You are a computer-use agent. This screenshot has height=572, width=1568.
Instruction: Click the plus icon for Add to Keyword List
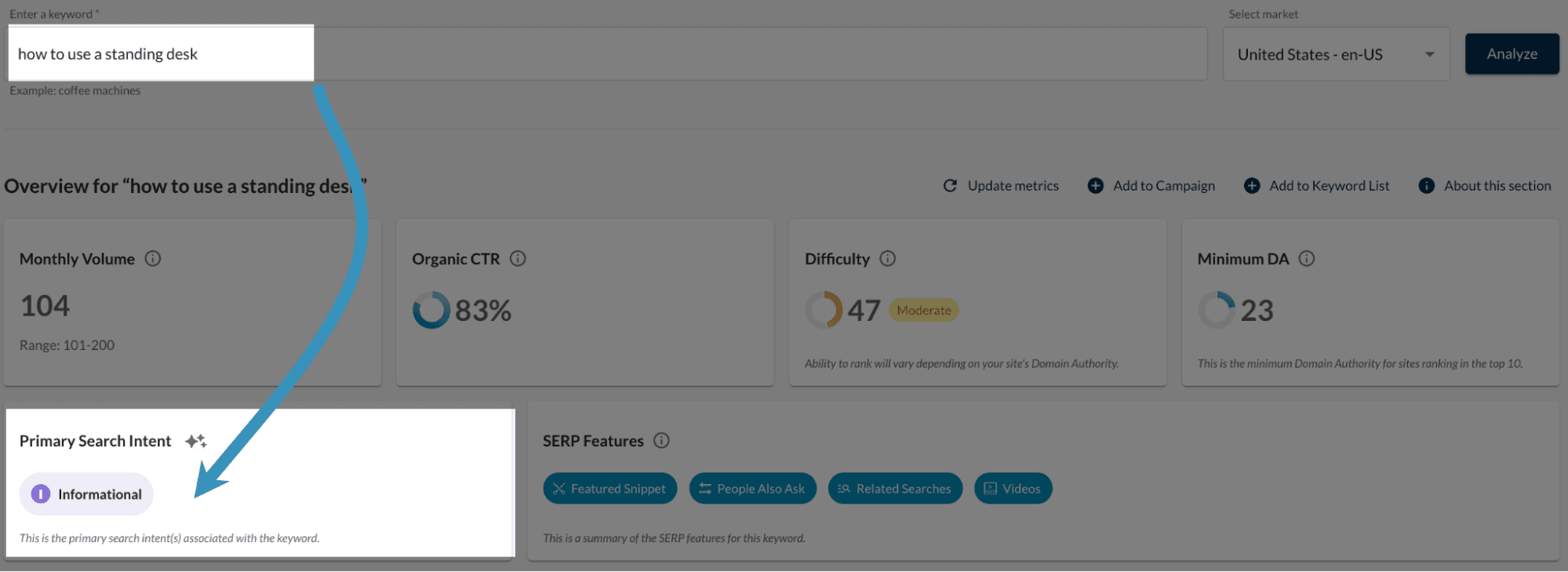[x=1252, y=186]
